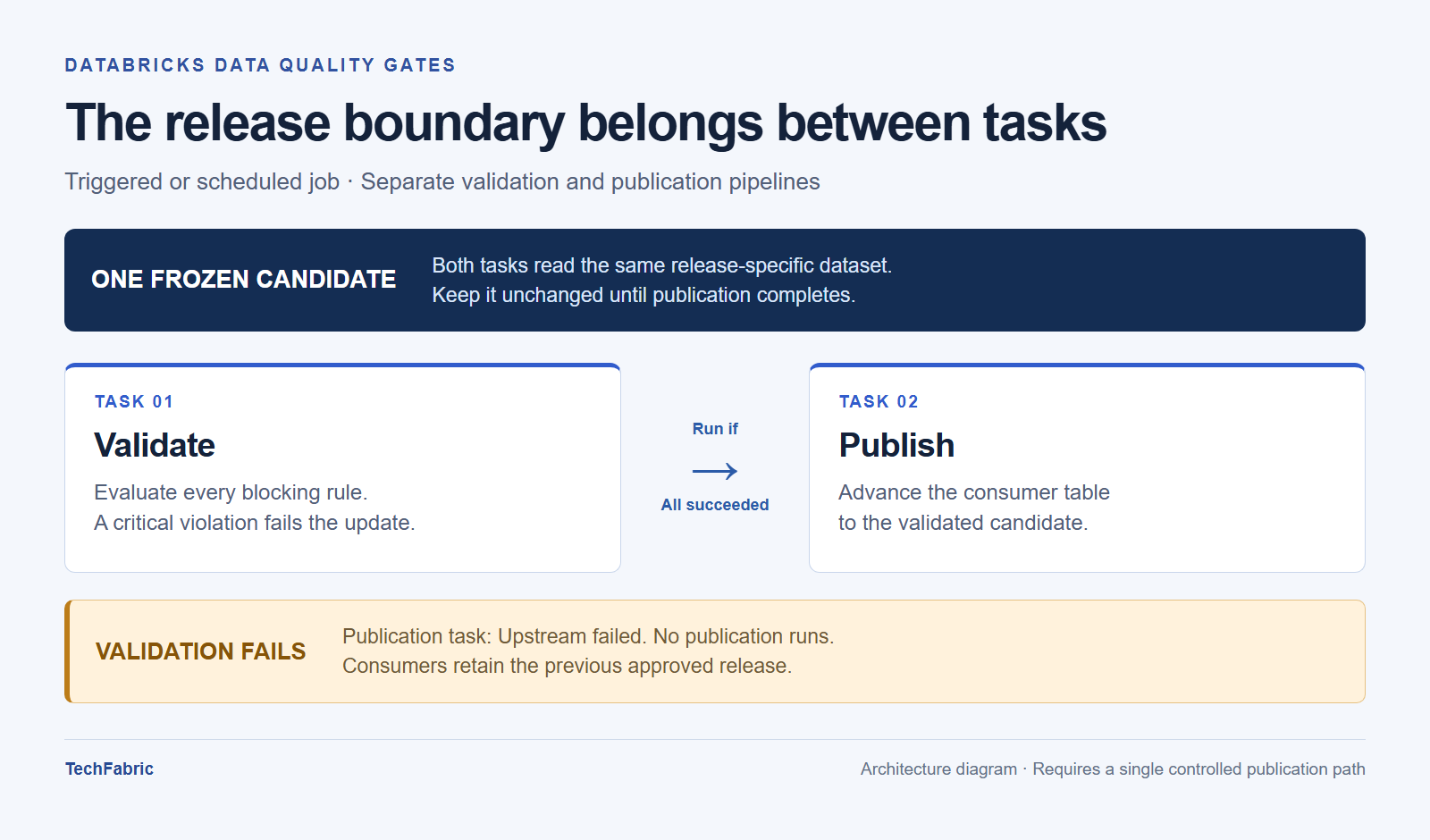Image resolution: width=1430 pixels, height=840 pixels.
Task: Click 'Consumers retain the previous approved release.'
Action: tap(568, 666)
